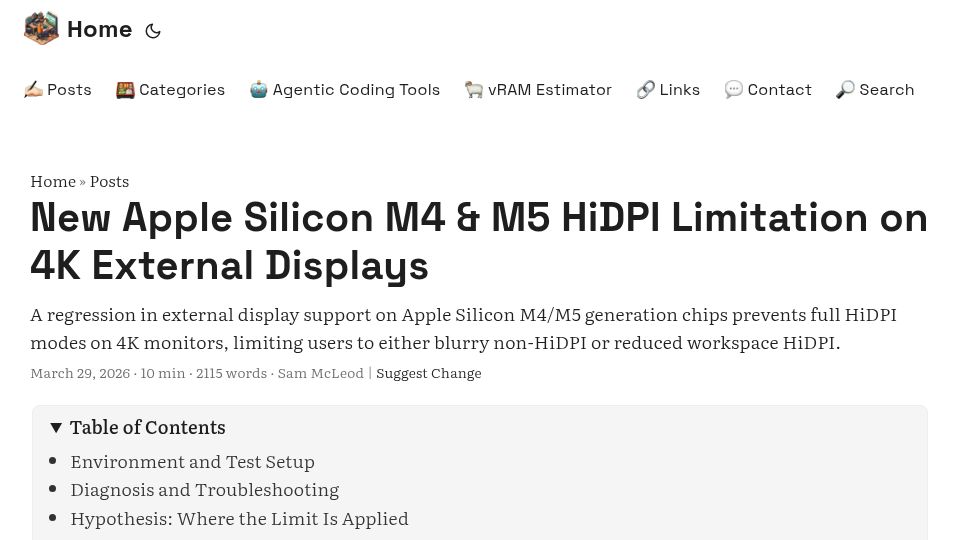Collapse the Table of Contents triangle
960x540 pixels.
click(x=56, y=427)
